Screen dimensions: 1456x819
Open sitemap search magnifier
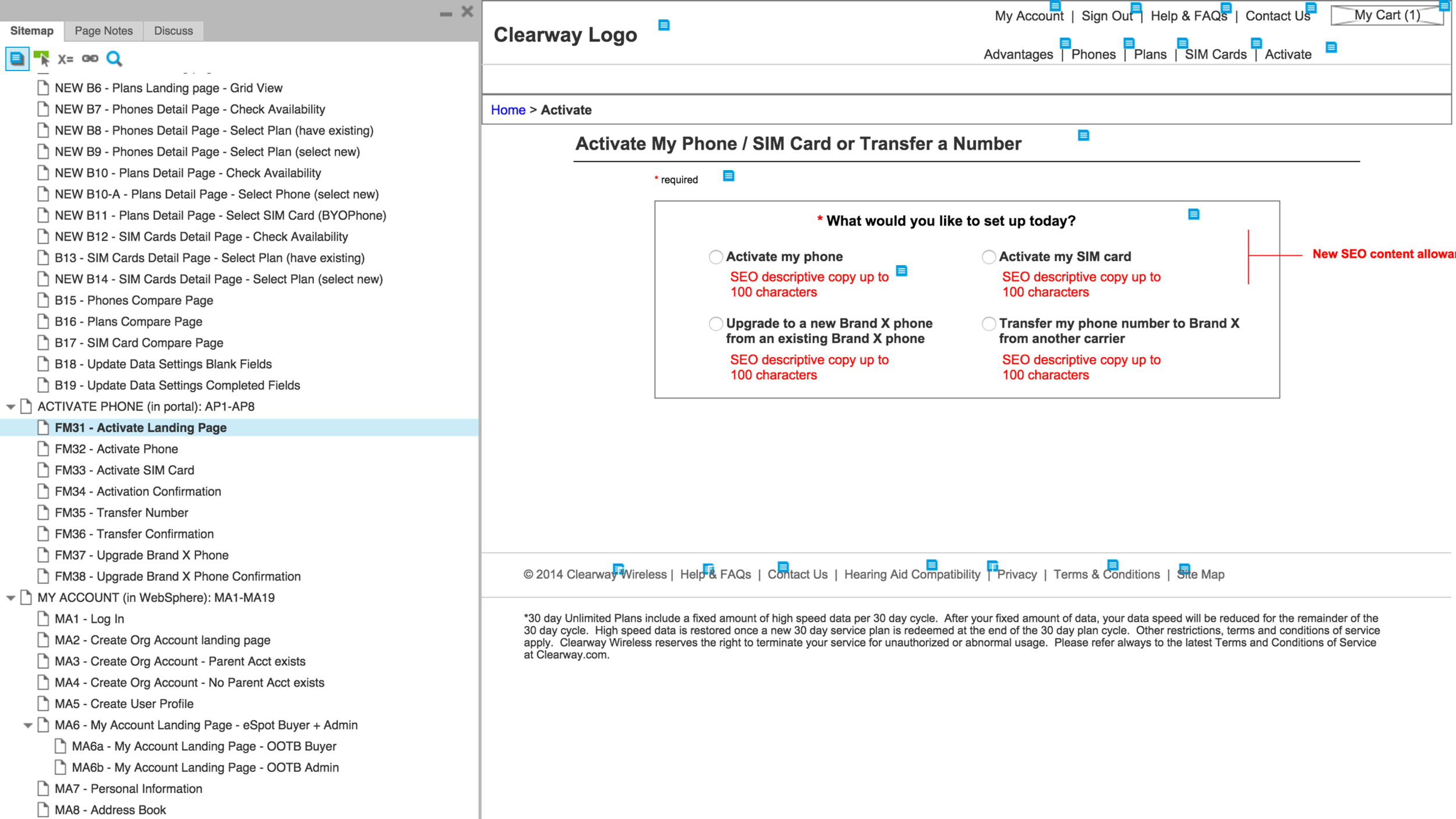(114, 58)
